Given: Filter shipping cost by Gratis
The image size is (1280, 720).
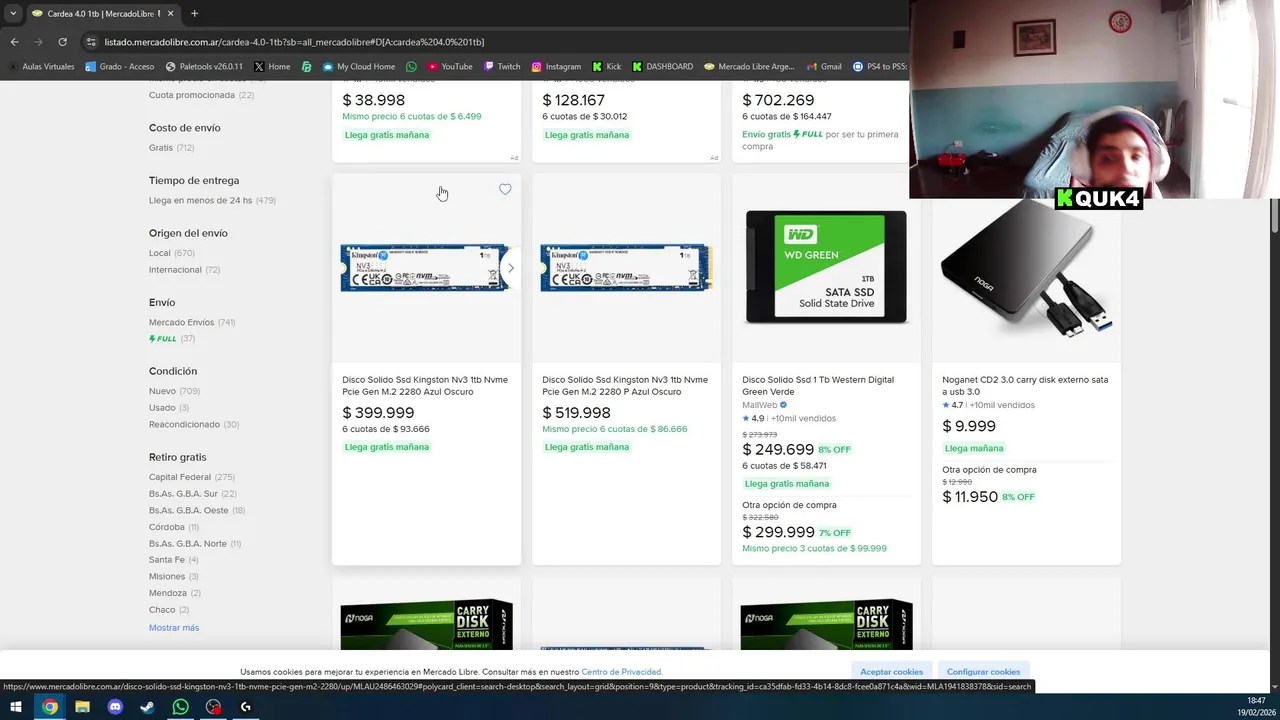Looking at the screenshot, I should coord(171,148).
